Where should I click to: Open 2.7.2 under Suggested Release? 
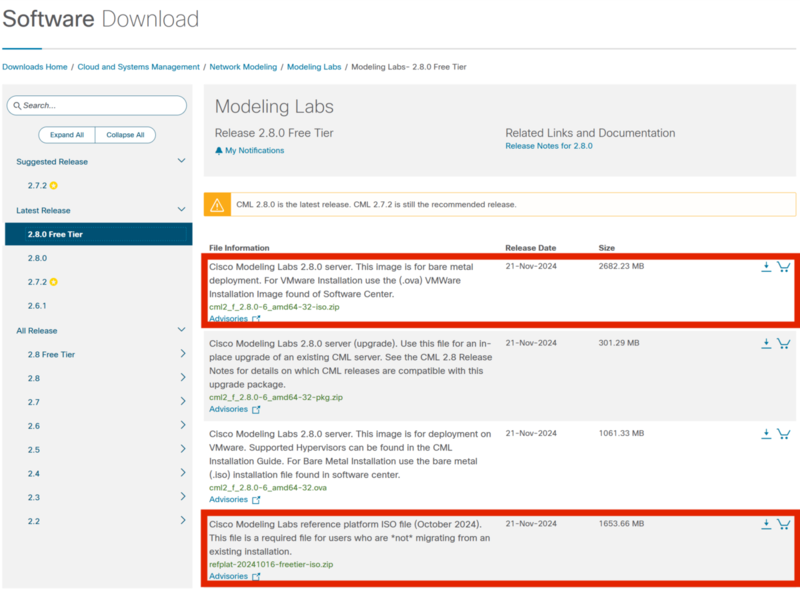coord(37,186)
